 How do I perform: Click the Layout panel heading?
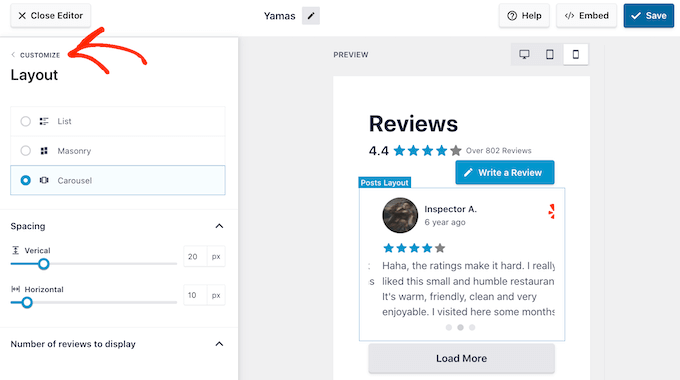34,75
